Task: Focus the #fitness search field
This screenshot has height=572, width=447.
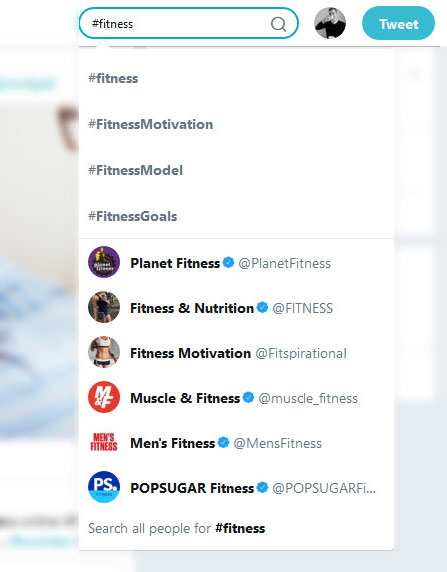Action: (189, 23)
